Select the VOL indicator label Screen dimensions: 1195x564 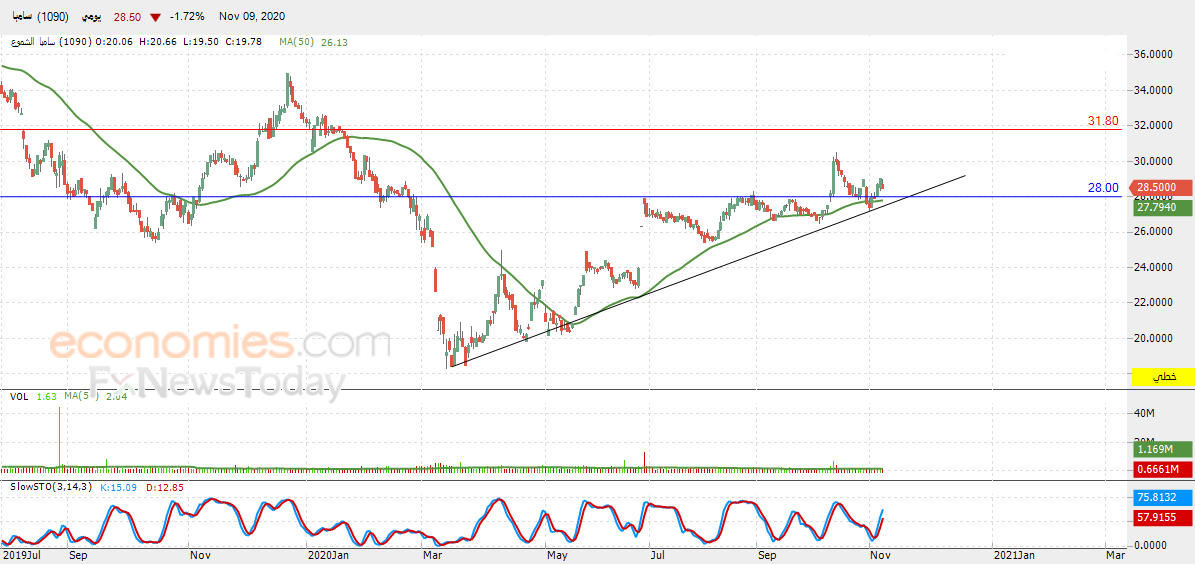[20, 396]
